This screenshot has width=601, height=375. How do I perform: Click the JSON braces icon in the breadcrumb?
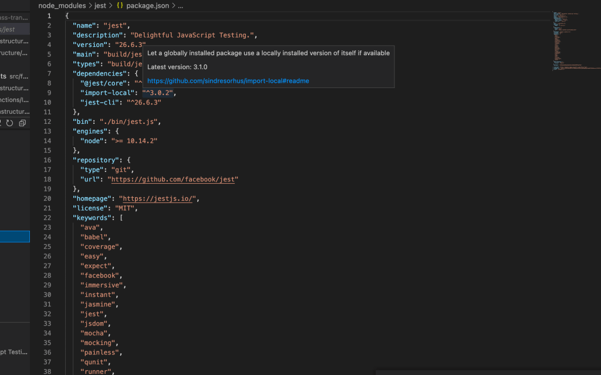(x=120, y=5)
